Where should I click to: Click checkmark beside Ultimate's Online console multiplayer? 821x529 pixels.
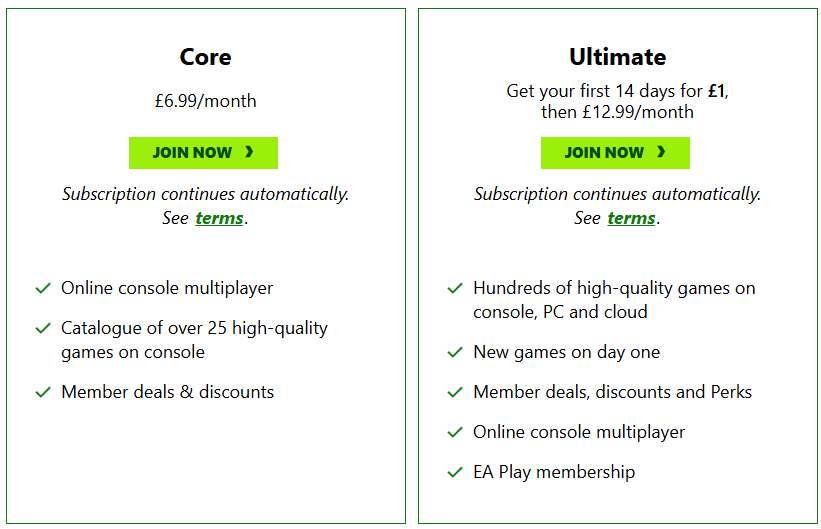(x=455, y=432)
